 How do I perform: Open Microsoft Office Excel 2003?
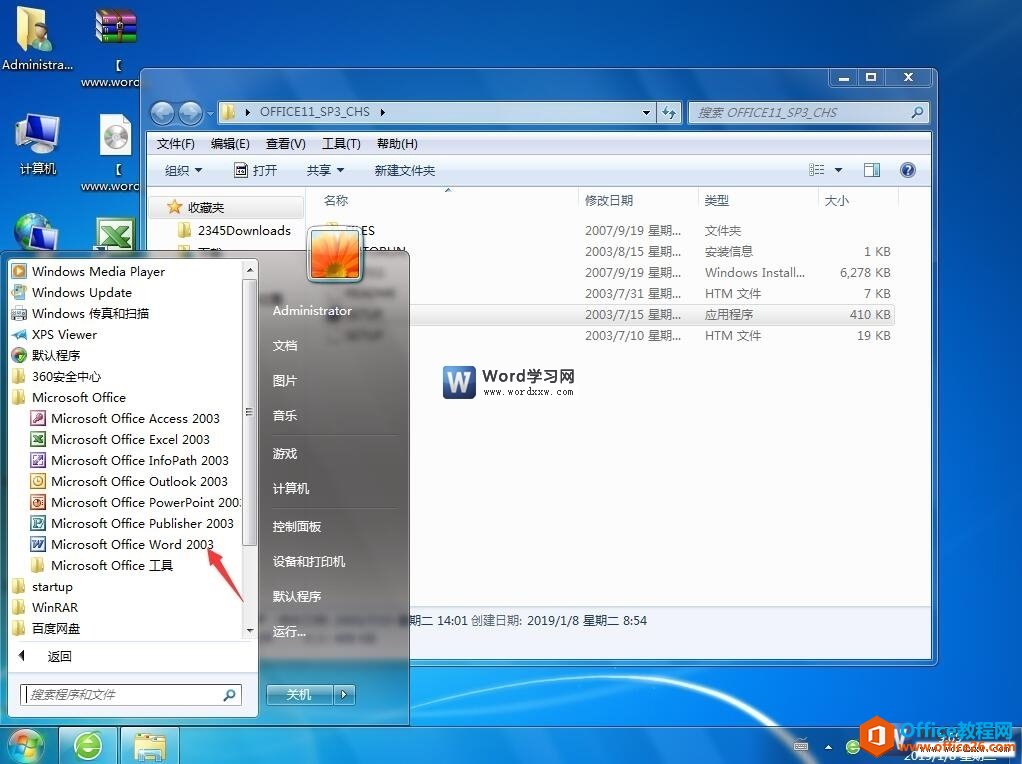pos(128,439)
